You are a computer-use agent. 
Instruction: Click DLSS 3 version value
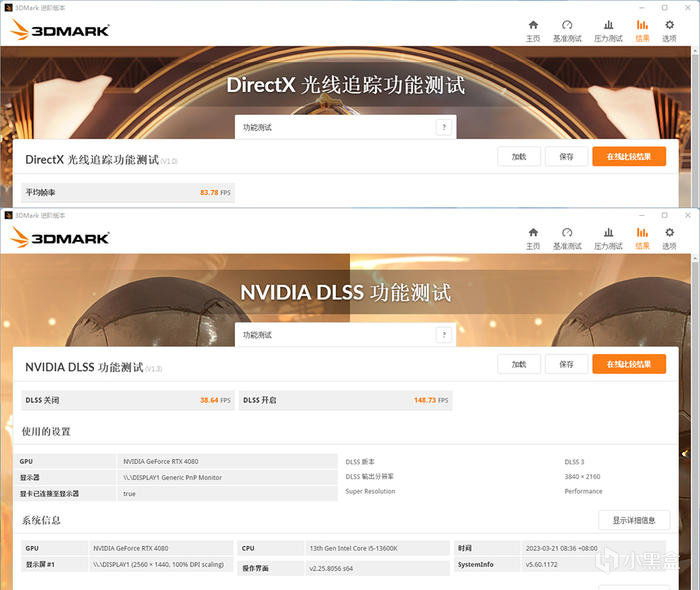click(x=574, y=462)
